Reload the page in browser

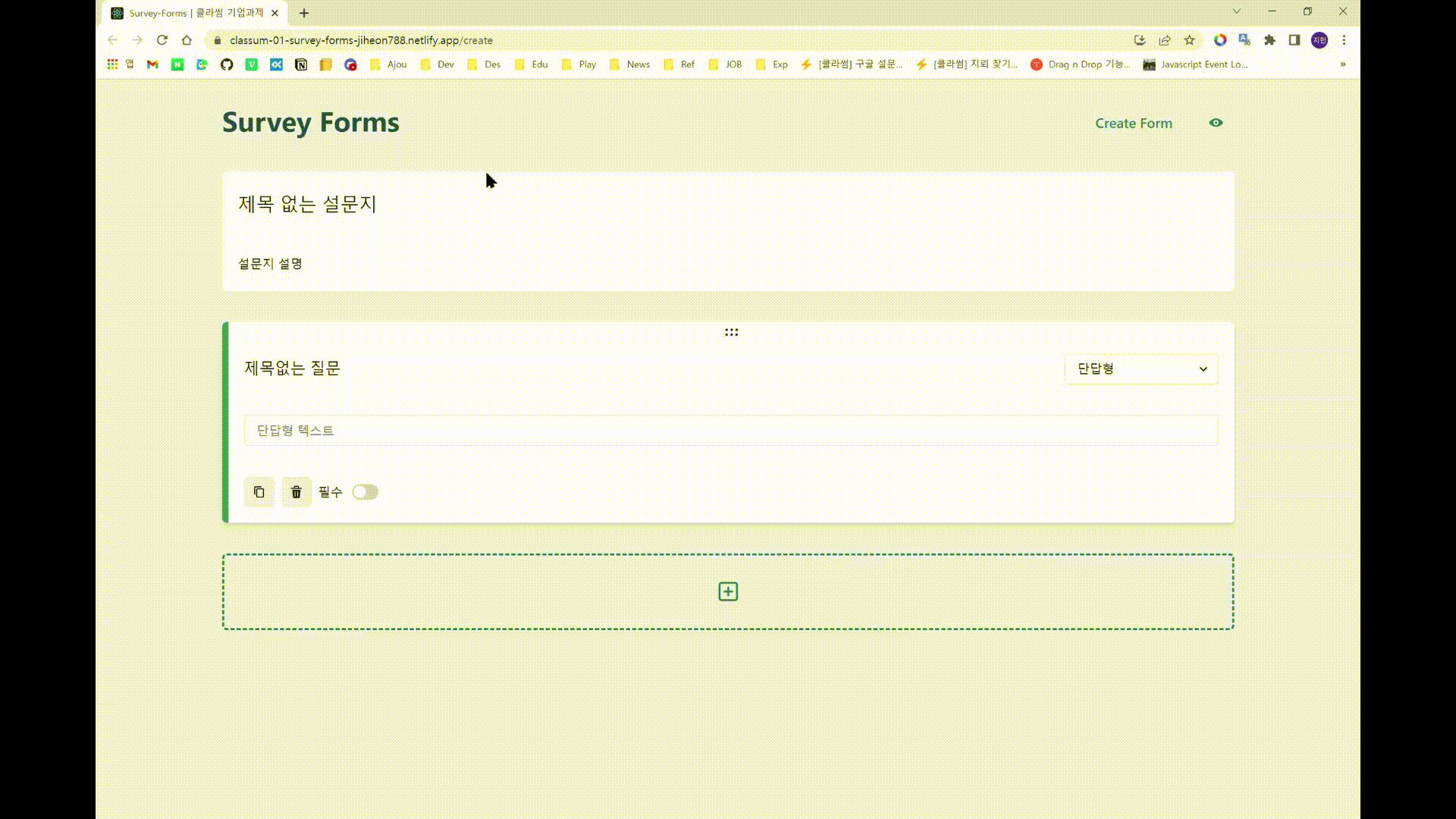162,40
